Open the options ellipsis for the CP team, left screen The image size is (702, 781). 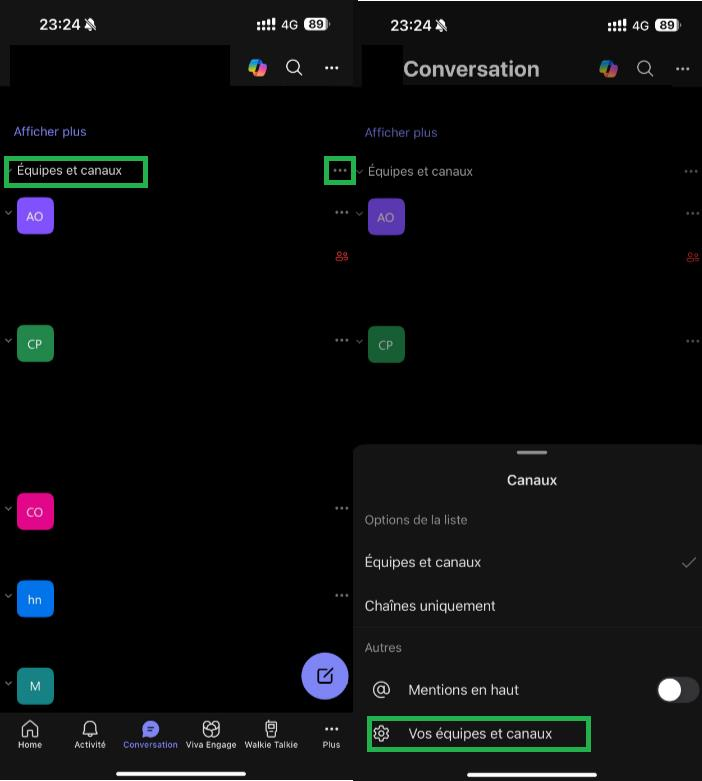(341, 340)
